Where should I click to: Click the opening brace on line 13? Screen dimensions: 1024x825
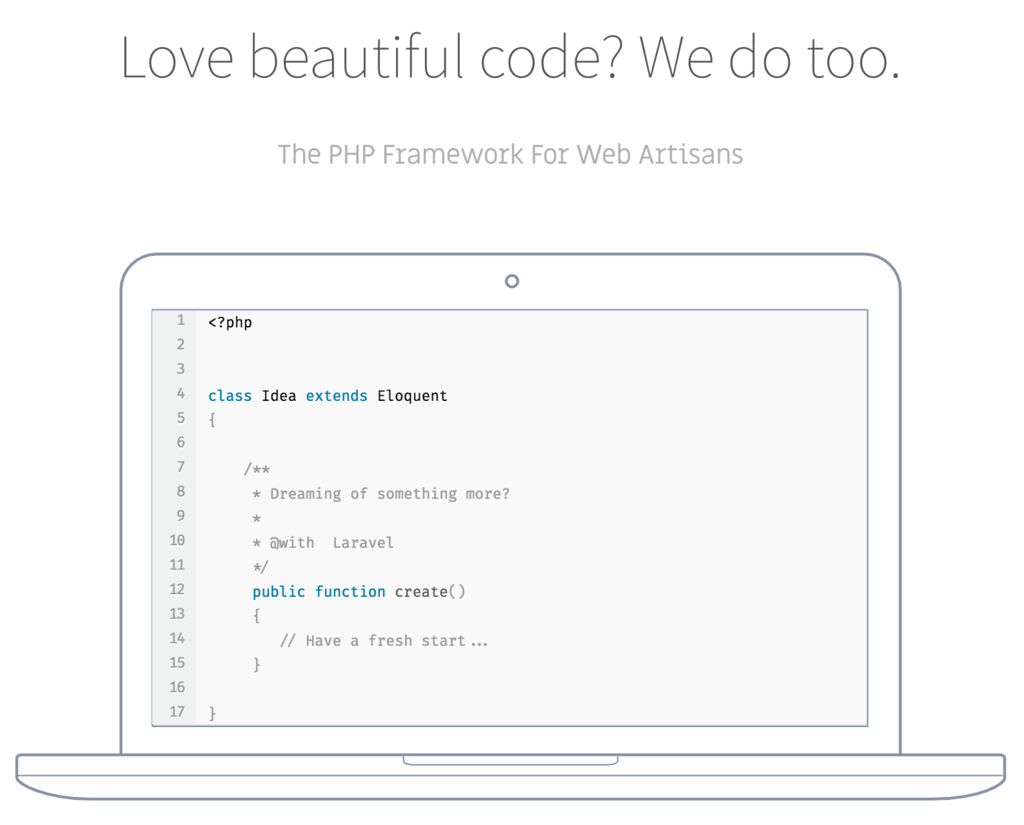(257, 616)
